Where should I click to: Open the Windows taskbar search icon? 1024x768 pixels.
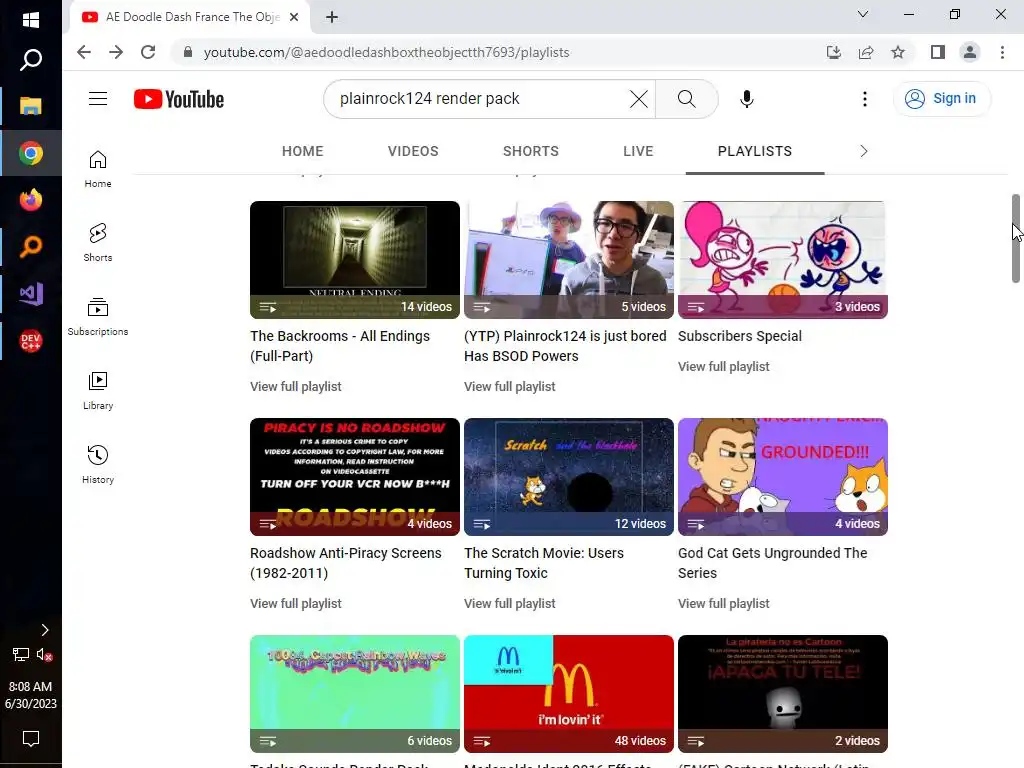click(31, 60)
